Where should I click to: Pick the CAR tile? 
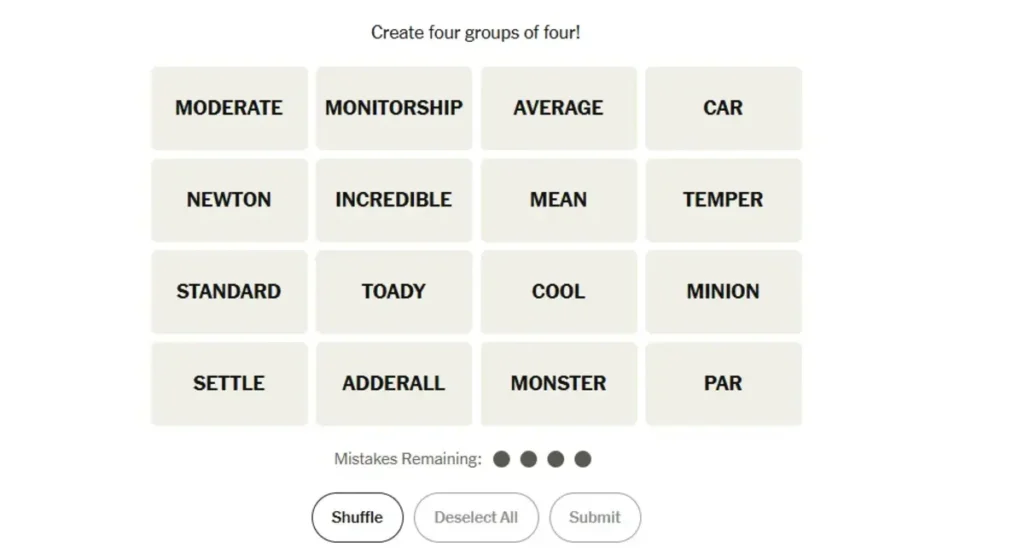tap(723, 108)
